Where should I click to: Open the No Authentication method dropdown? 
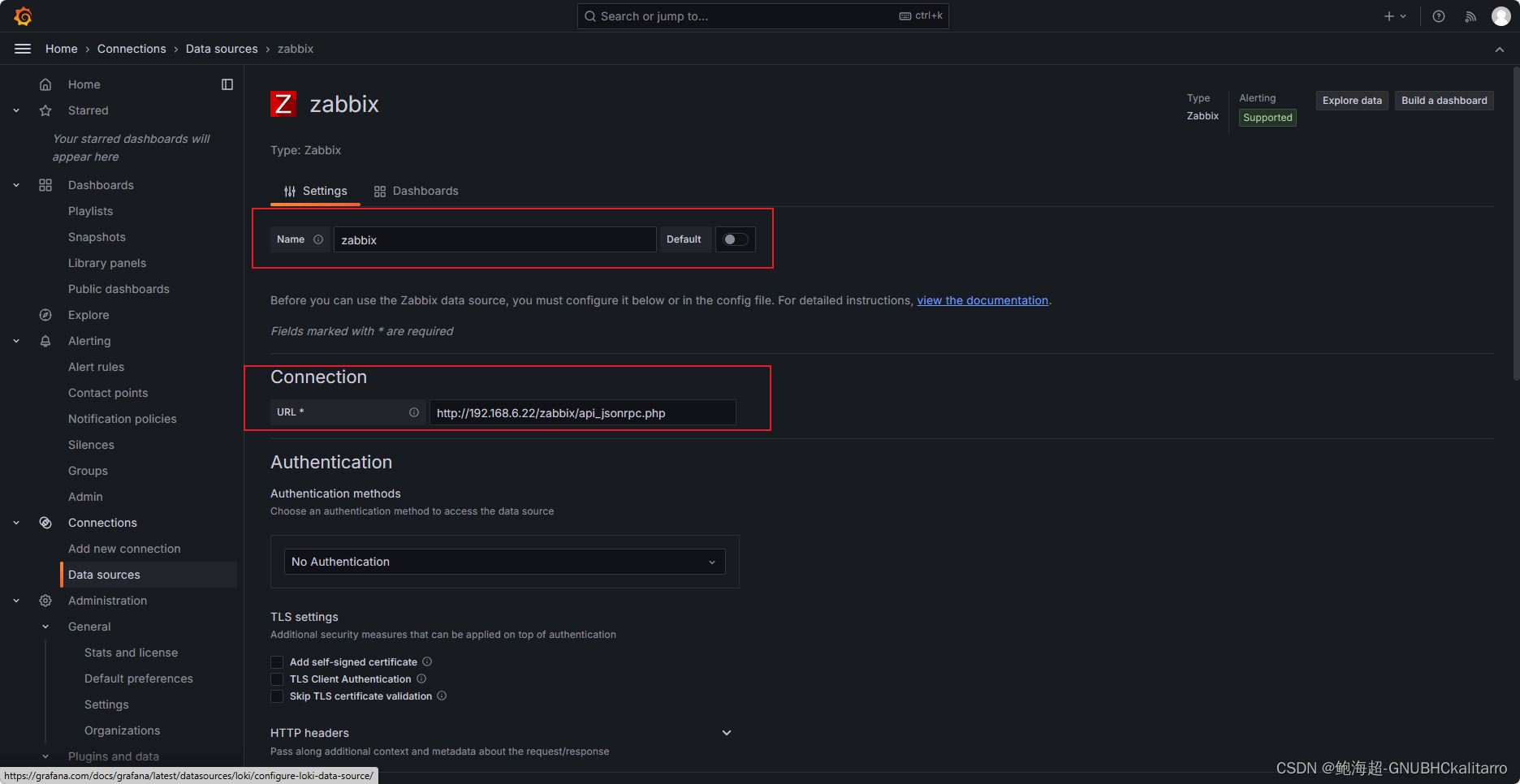click(504, 562)
